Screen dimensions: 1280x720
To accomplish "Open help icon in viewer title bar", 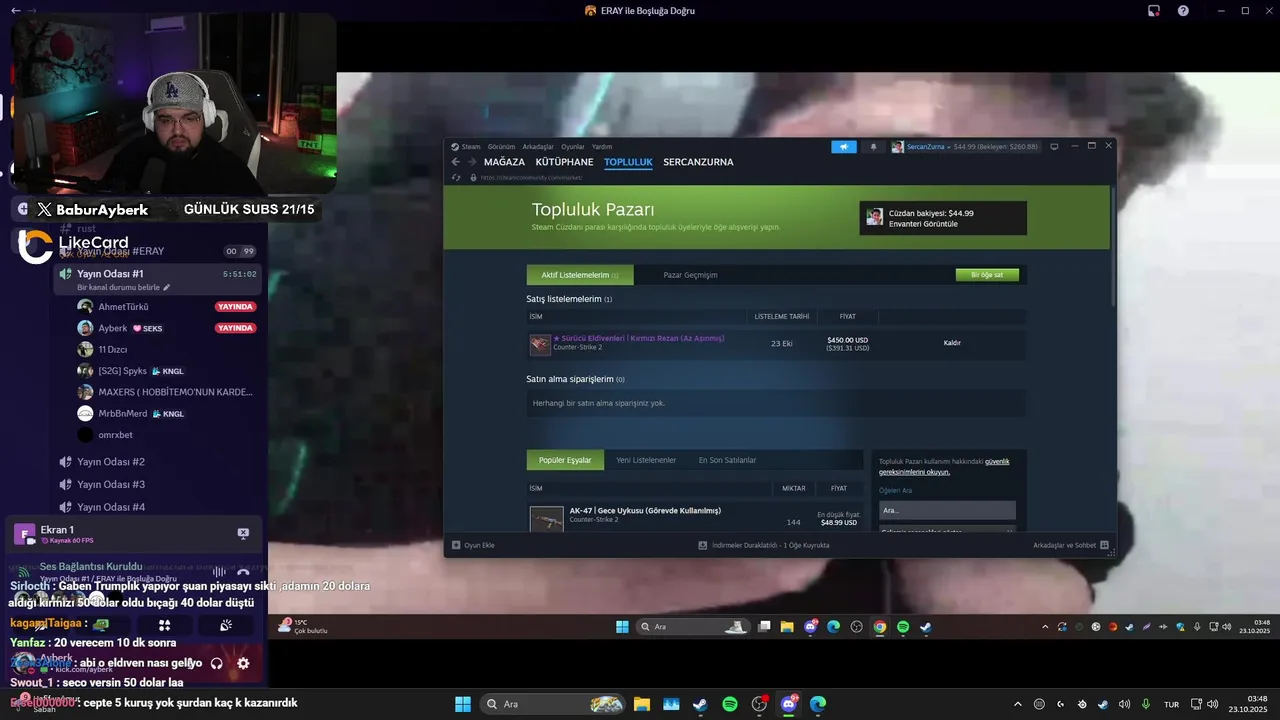I will 1183,11.
